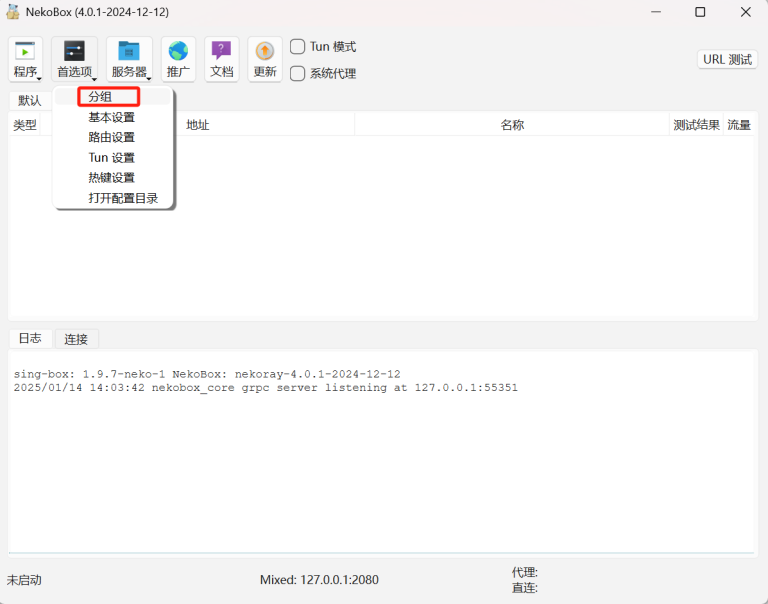
Task: Open 基本设置 (Basic Settings) menu entry
Action: click(x=111, y=118)
